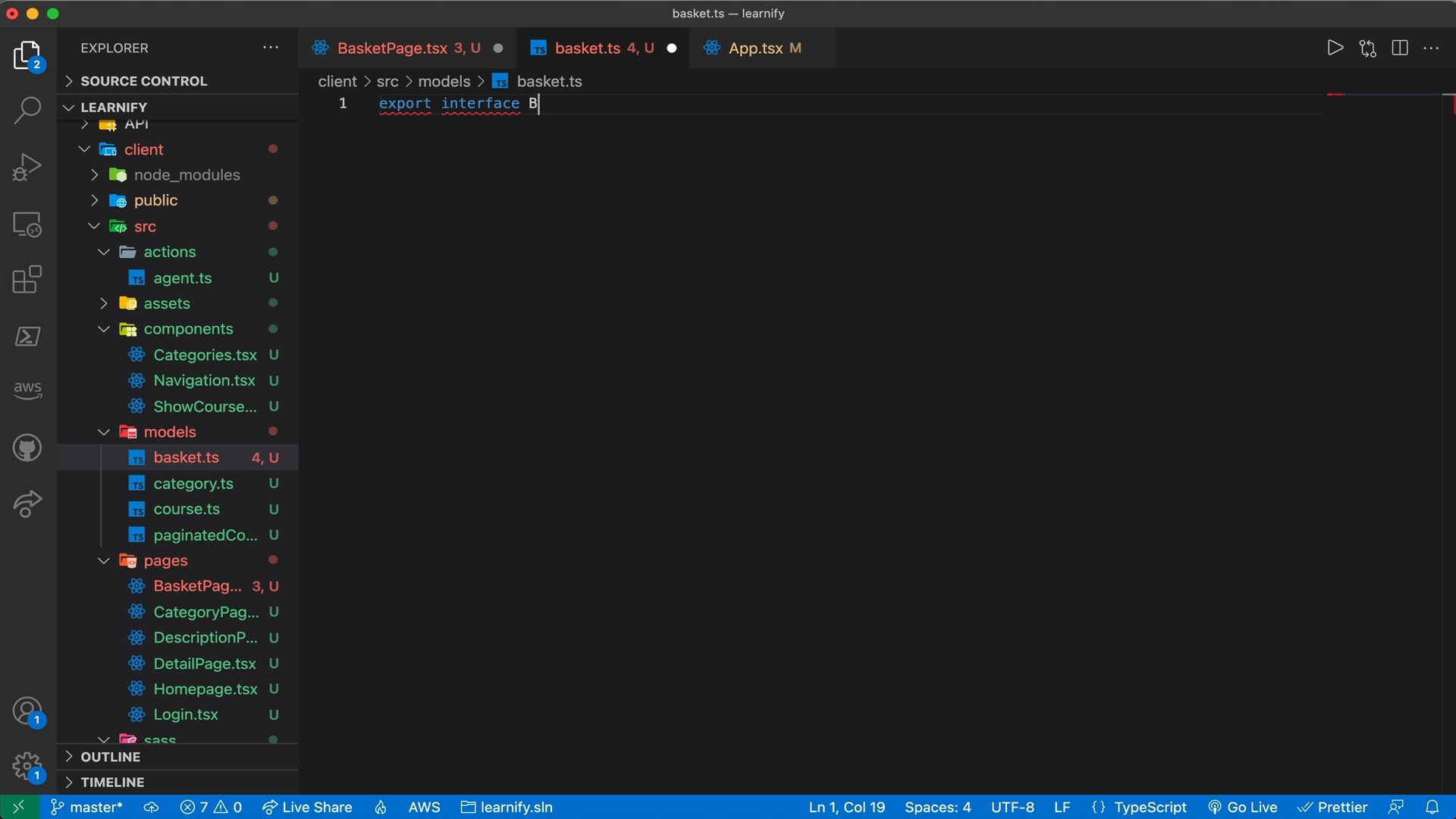The image size is (1456, 819).
Task: Toggle visibility of models folder
Action: click(x=102, y=431)
